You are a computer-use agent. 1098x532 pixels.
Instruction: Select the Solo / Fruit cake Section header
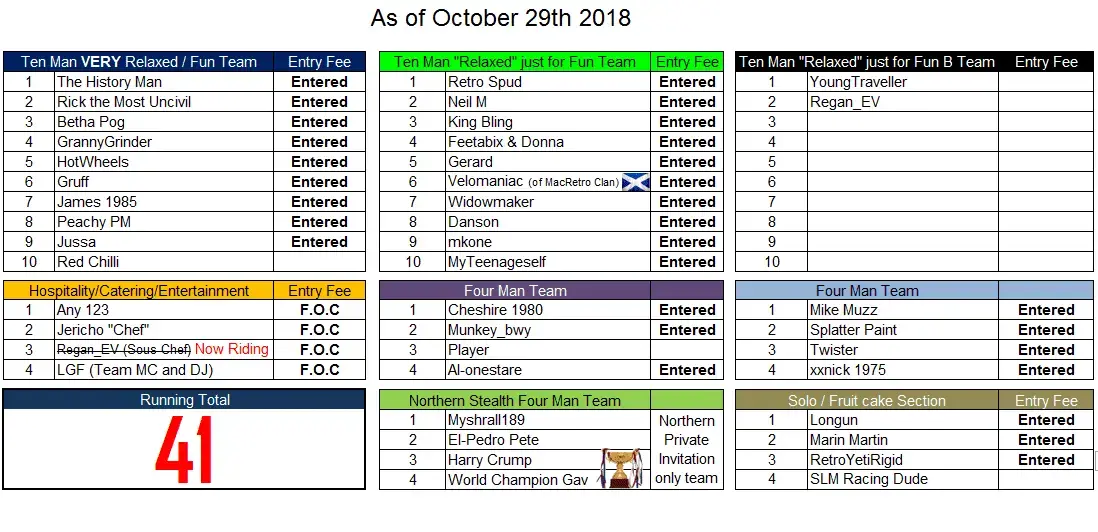click(867, 400)
